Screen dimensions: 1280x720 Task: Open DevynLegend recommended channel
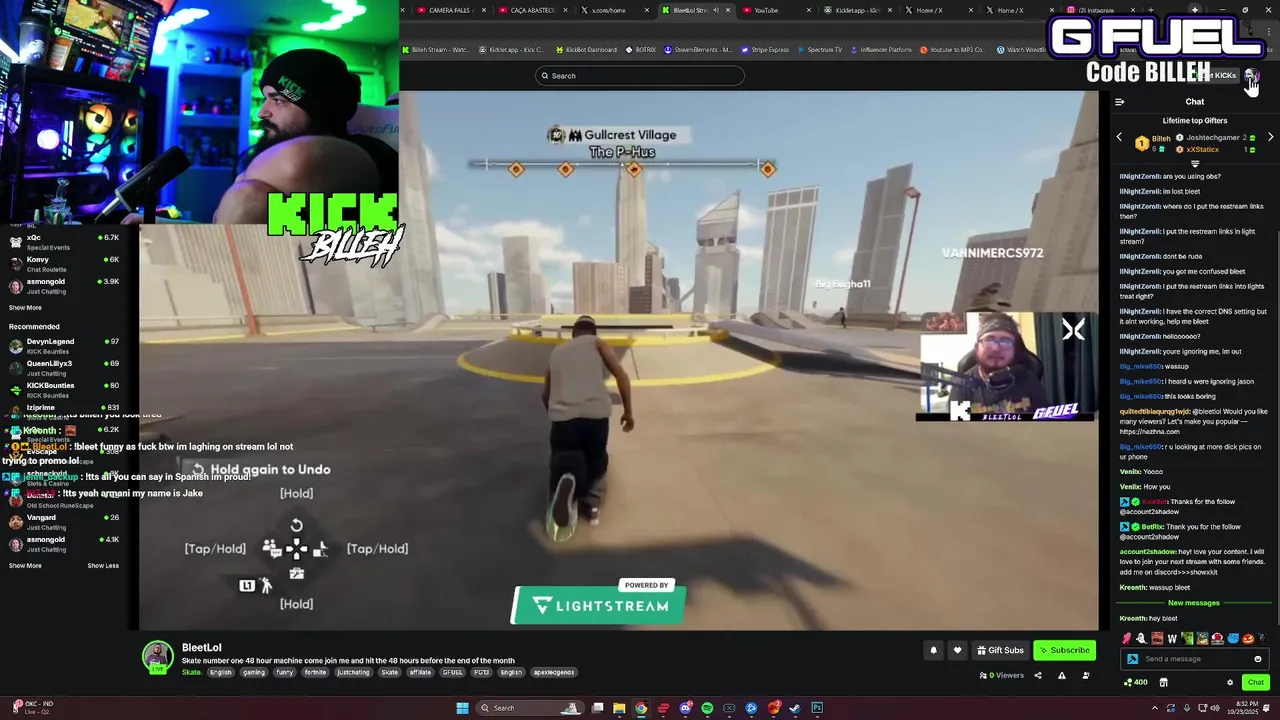64,346
